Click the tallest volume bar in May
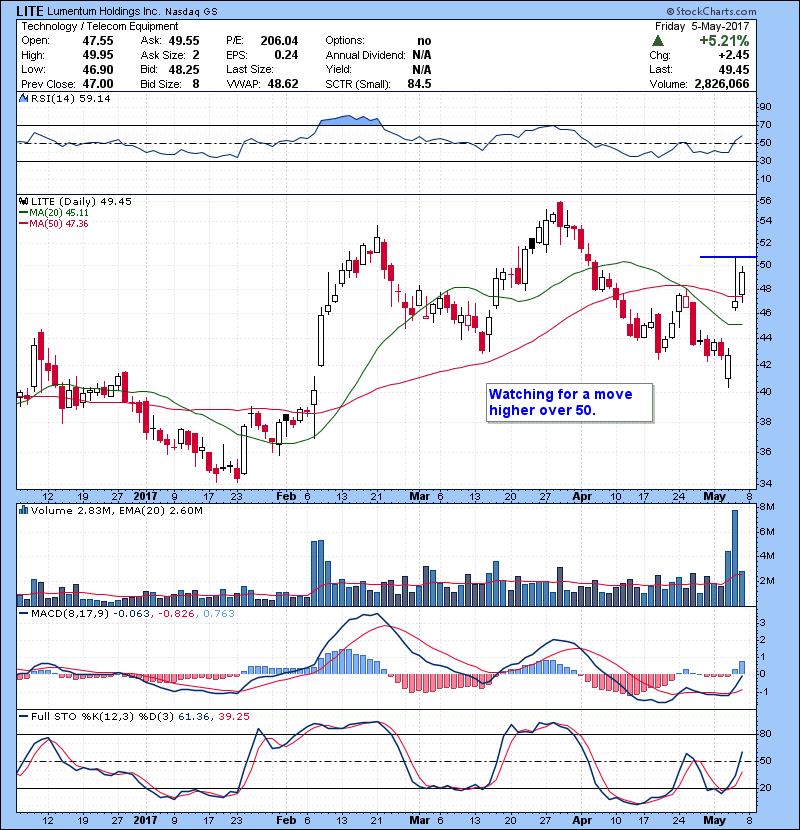This screenshot has width=800, height=830. pyautogui.click(x=735, y=558)
